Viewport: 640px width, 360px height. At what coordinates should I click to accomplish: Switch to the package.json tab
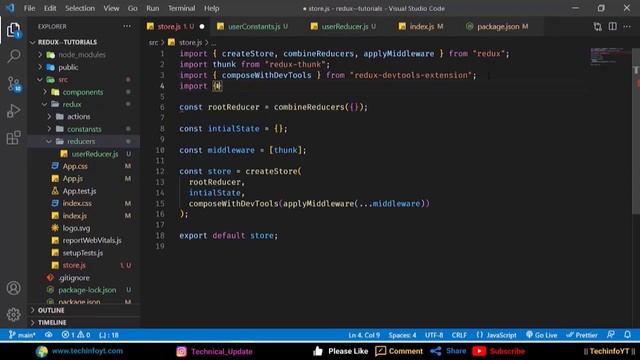pos(502,27)
